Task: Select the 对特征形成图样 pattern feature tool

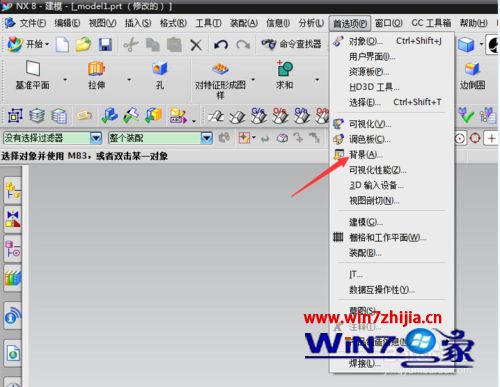Action: [220, 81]
